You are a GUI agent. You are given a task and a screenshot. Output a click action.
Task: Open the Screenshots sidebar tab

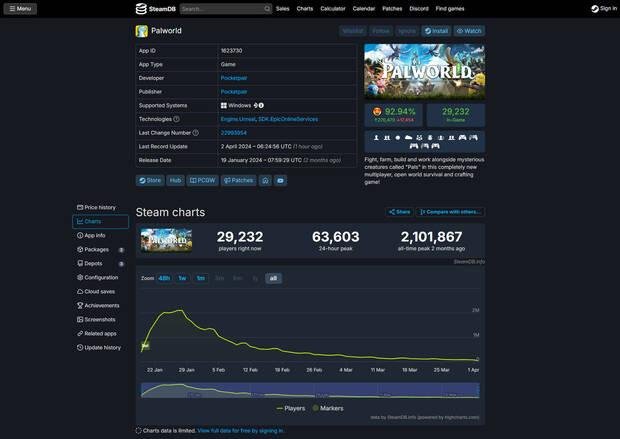tap(100, 320)
